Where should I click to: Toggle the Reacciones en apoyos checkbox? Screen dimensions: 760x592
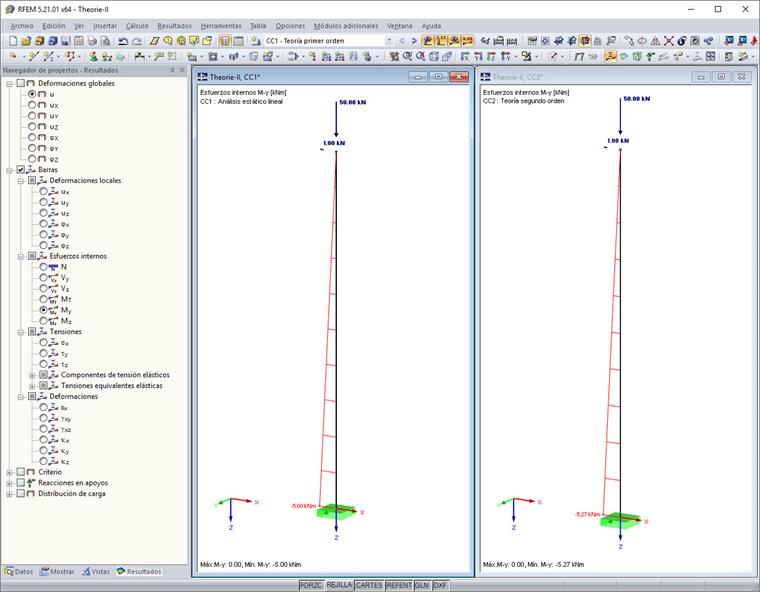coord(20,483)
